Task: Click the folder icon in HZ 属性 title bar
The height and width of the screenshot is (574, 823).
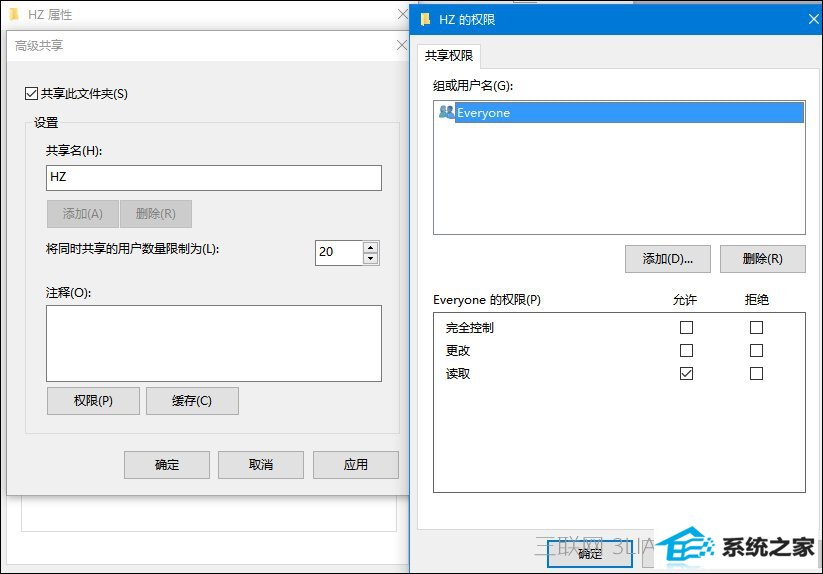Action: tap(14, 14)
